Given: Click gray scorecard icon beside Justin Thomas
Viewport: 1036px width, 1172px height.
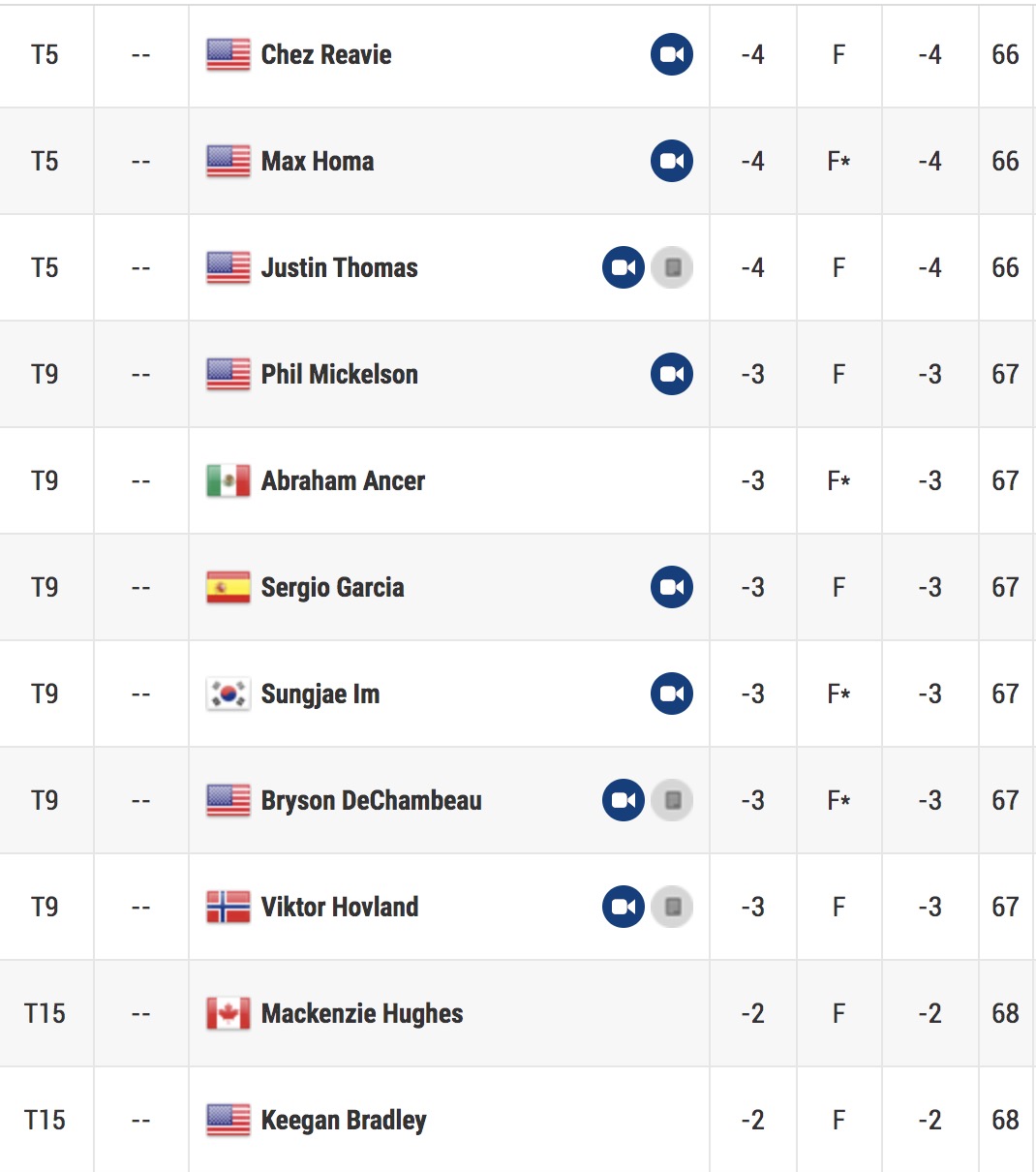Looking at the screenshot, I should [x=672, y=267].
